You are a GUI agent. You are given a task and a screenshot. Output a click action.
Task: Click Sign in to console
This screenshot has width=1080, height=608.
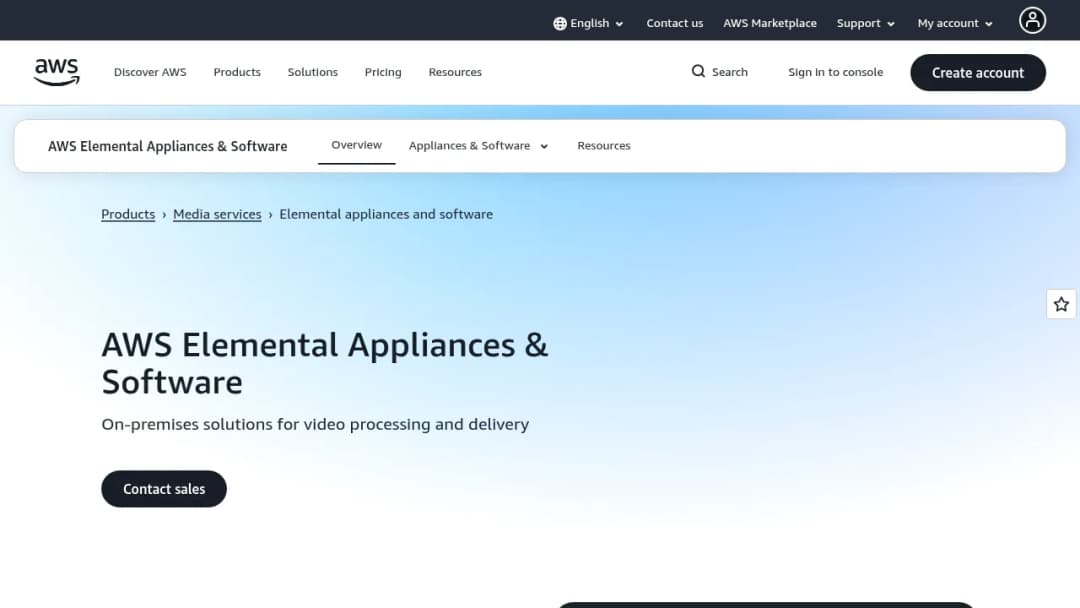[x=835, y=72]
